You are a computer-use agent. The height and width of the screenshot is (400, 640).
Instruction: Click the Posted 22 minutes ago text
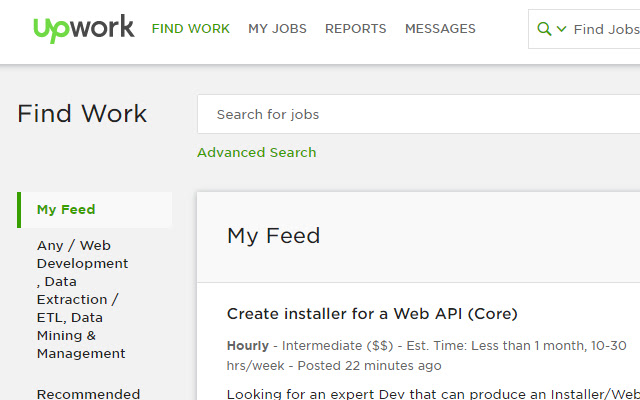(369, 365)
